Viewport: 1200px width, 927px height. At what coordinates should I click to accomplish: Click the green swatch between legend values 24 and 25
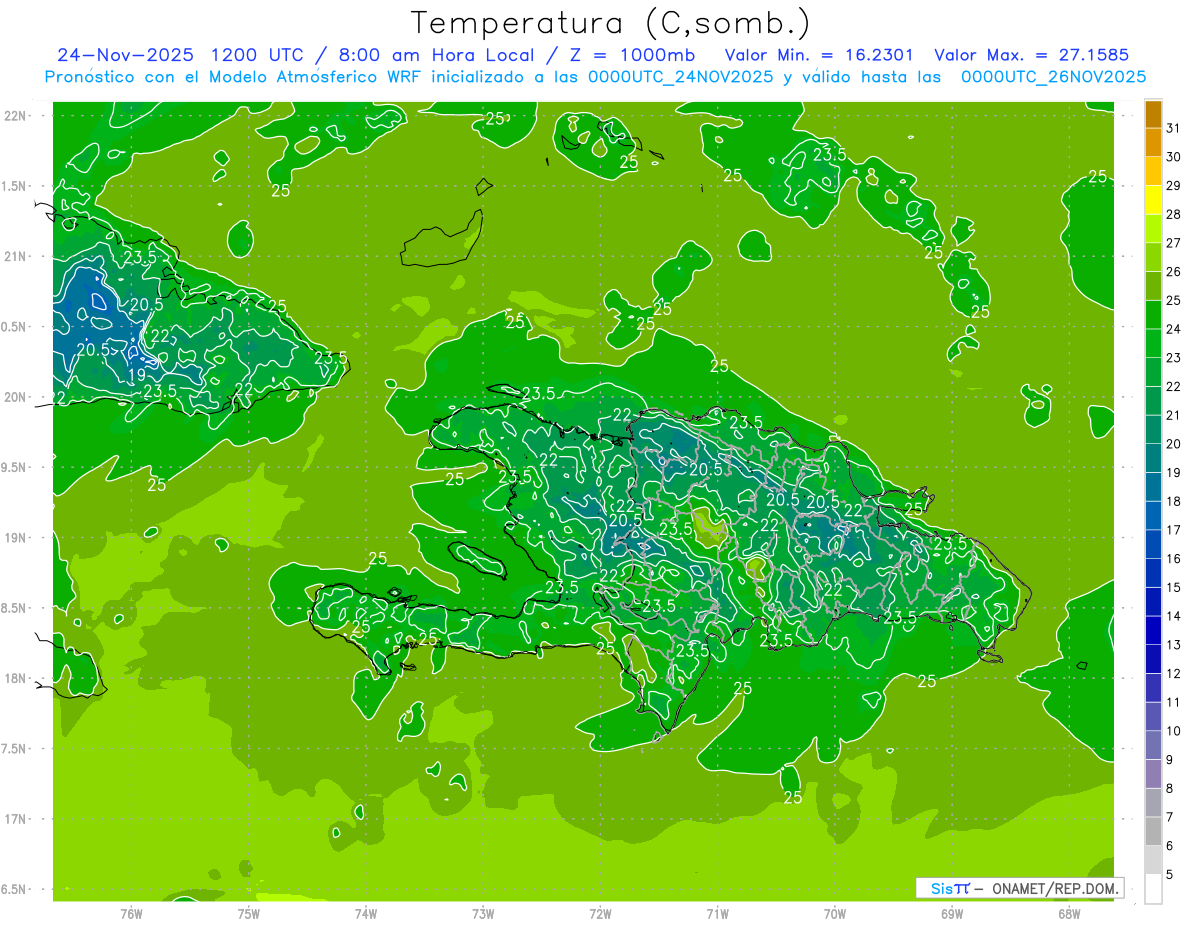coord(1153,315)
